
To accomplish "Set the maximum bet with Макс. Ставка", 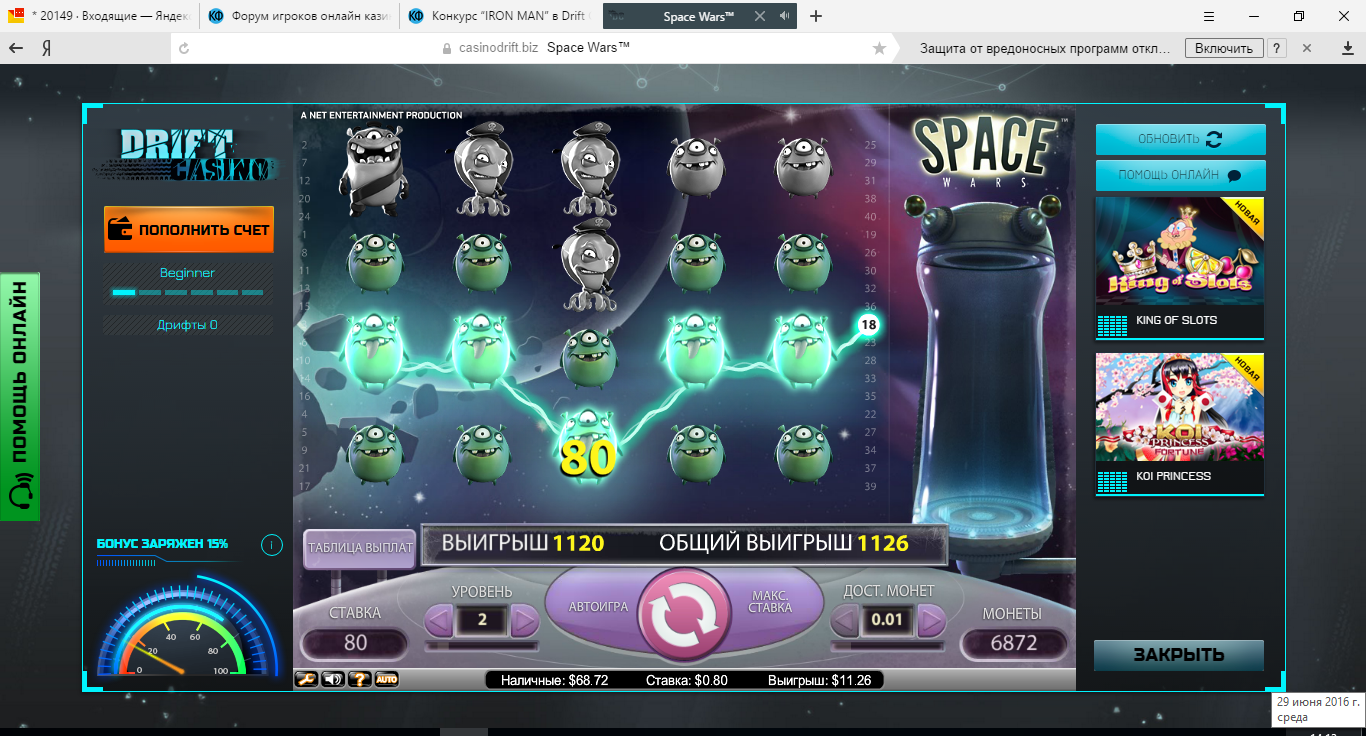I will [770, 601].
